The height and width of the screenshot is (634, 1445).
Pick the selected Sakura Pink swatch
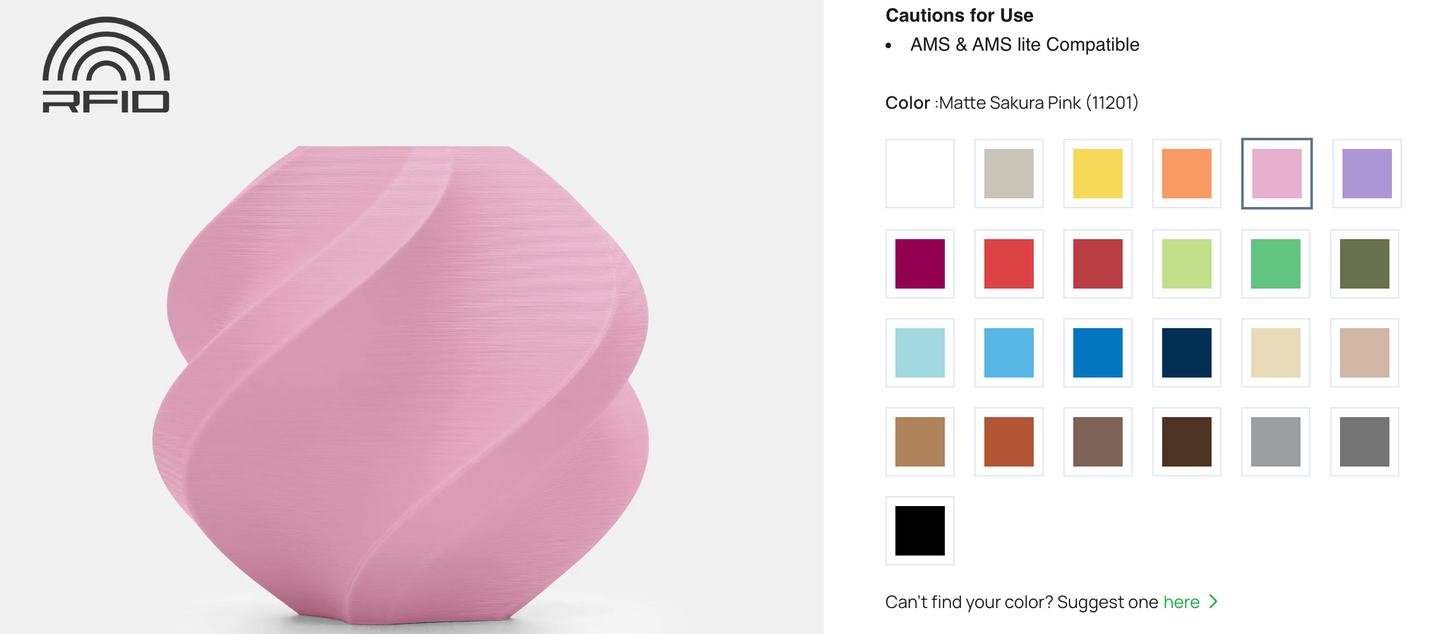pos(1277,174)
